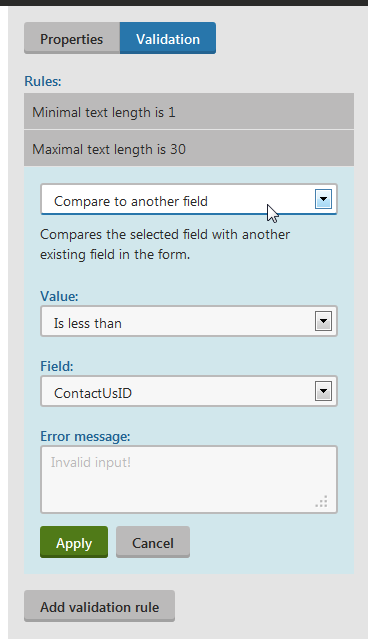Open the Minimal text length is 1 rule
The width and height of the screenshot is (368, 639).
(189, 112)
